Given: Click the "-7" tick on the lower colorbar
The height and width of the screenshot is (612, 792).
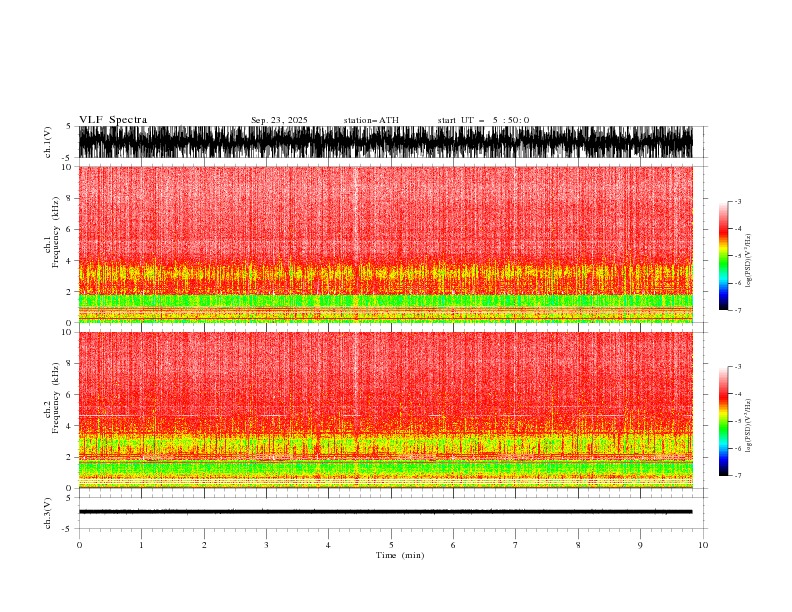Looking at the screenshot, I should pyautogui.click(x=738, y=476).
